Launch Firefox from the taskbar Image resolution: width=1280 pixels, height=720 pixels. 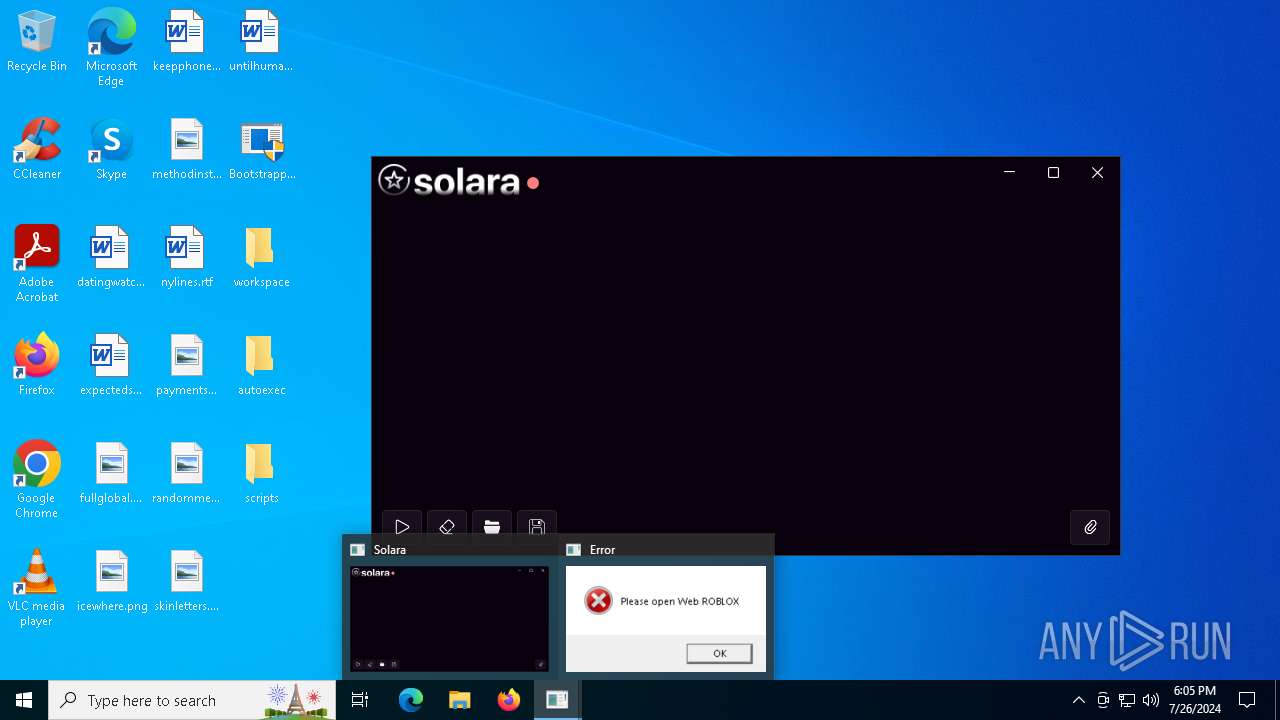click(509, 700)
